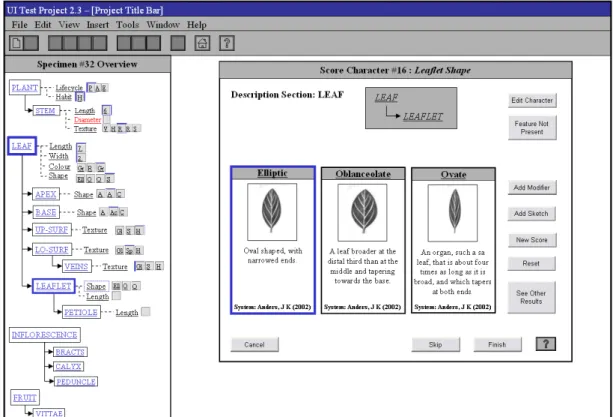Open the File menu

(20, 25)
